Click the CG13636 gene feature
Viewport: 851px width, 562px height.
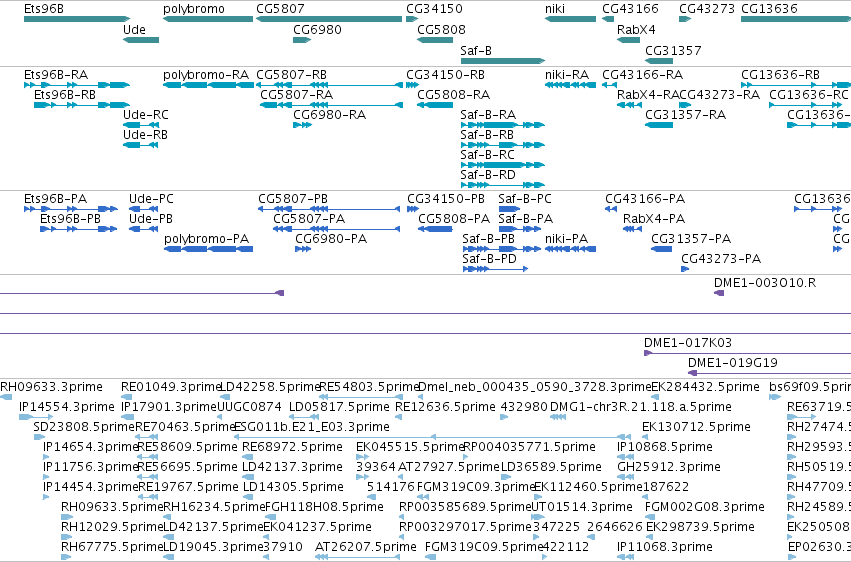[x=796, y=19]
